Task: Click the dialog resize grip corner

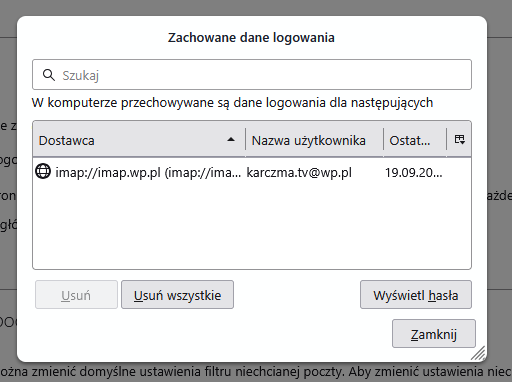Action: click(478, 353)
